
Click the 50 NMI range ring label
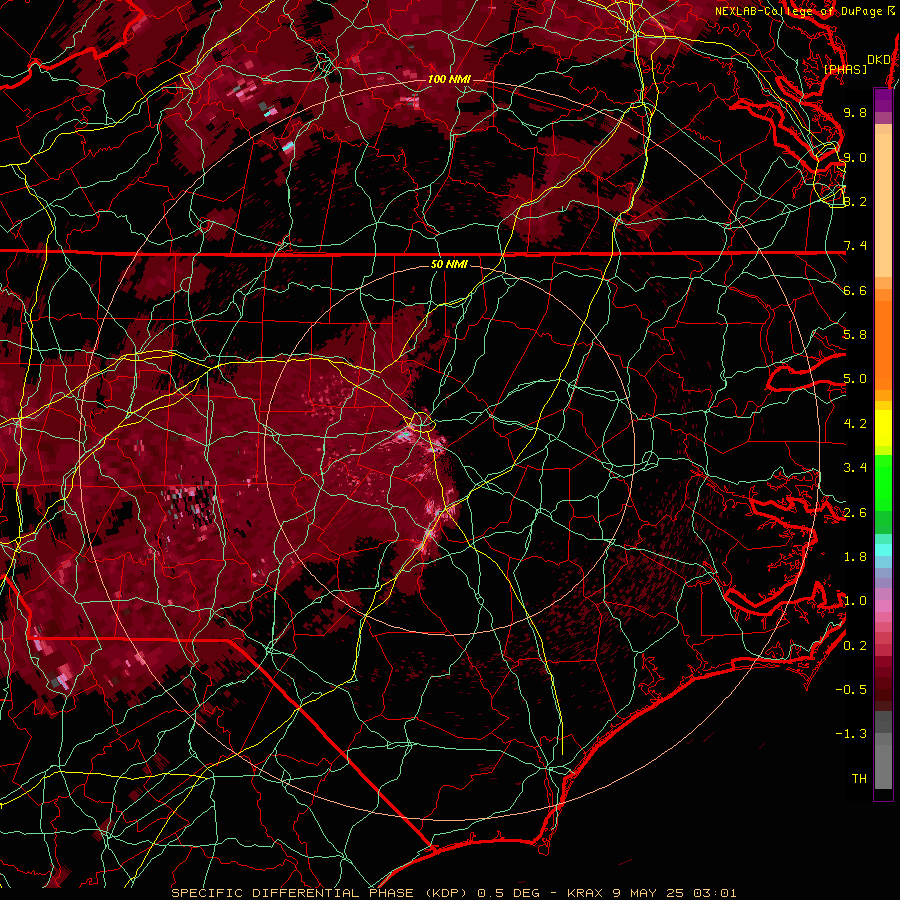449,265
